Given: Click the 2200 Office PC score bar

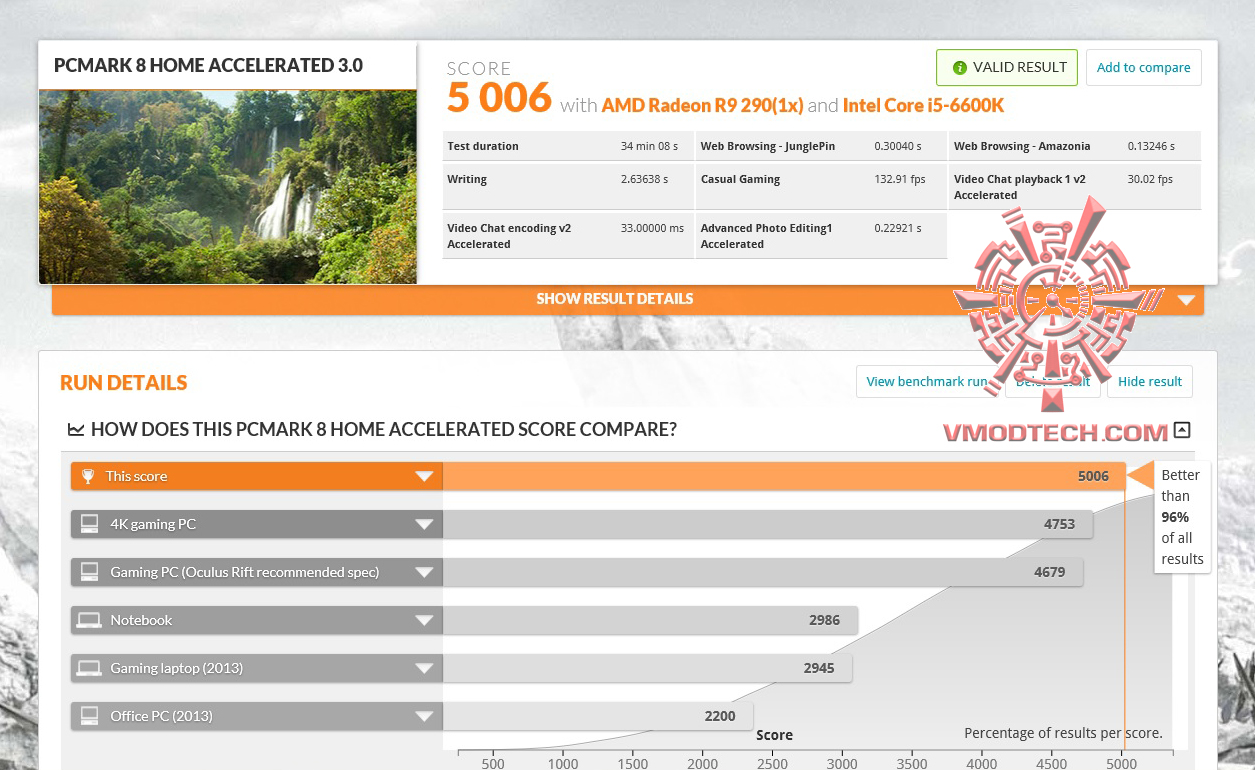Looking at the screenshot, I should coord(598,716).
